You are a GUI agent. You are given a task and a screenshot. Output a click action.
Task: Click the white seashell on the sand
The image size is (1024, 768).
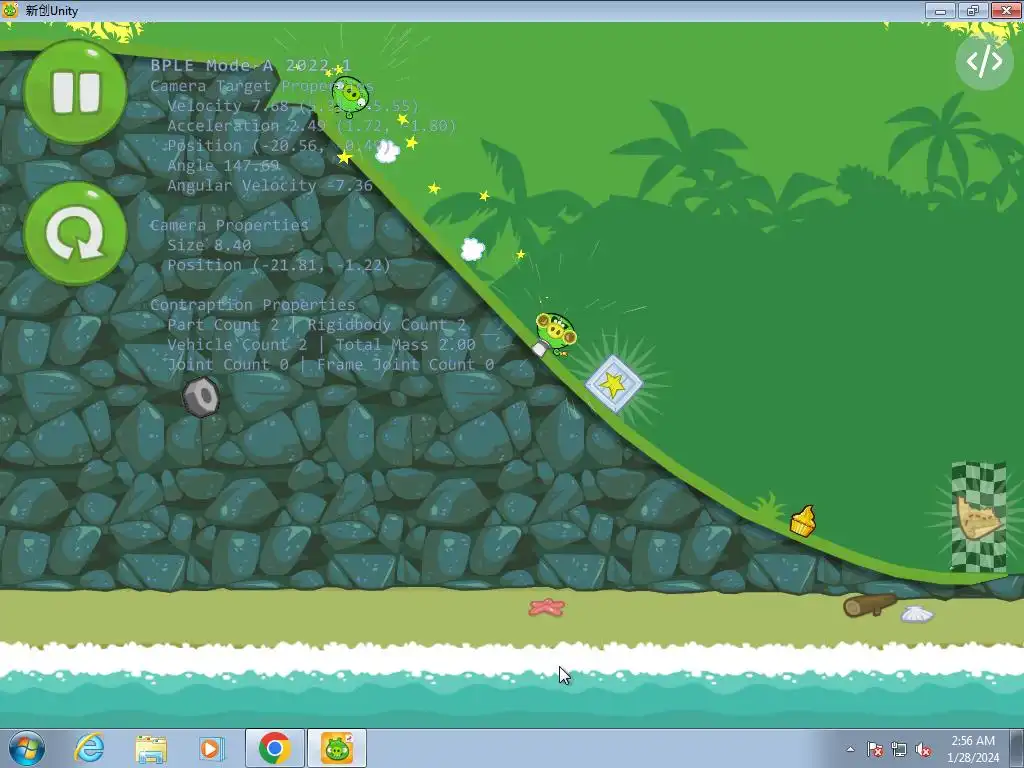[917, 614]
